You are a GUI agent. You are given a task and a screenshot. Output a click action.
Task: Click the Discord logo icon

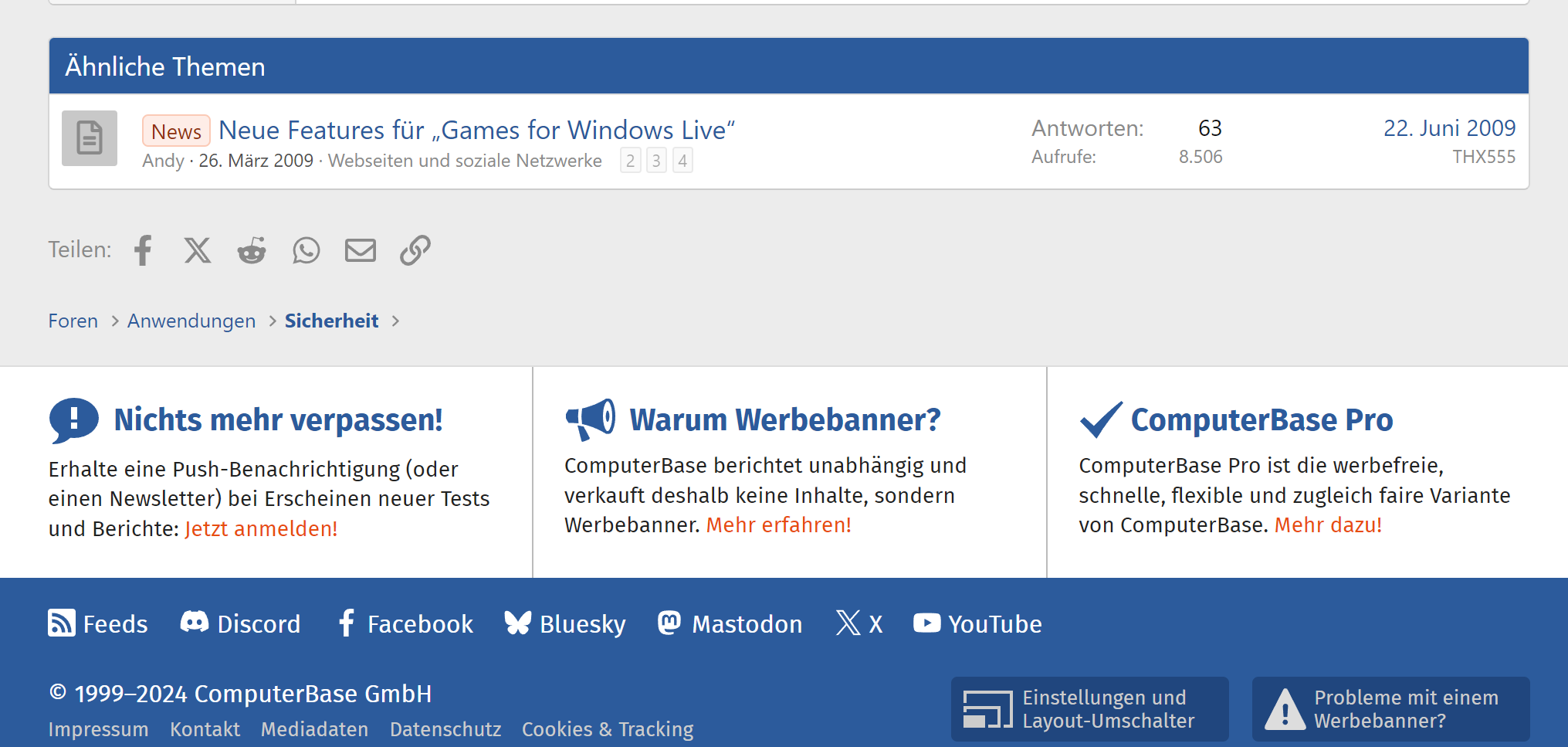195,622
